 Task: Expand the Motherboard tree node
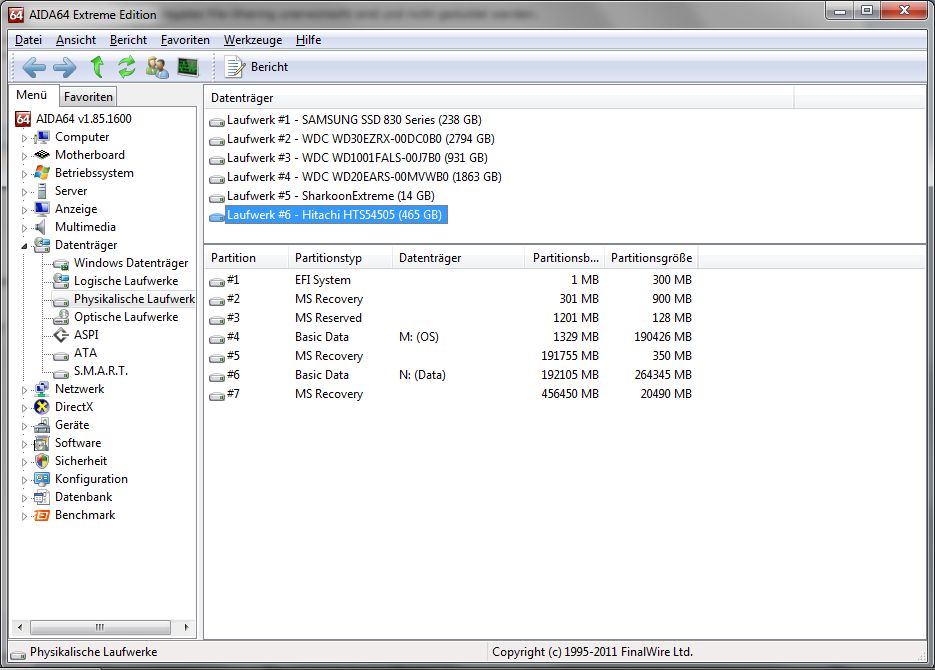25,156
